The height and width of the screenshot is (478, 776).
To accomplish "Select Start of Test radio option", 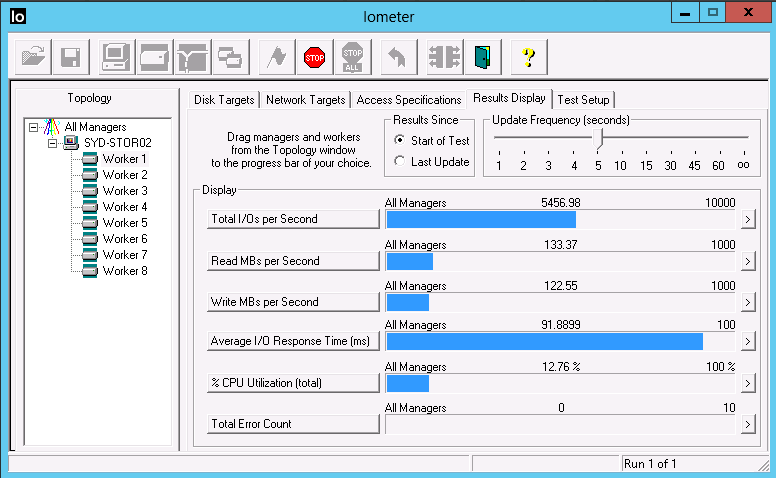I will tap(399, 140).
